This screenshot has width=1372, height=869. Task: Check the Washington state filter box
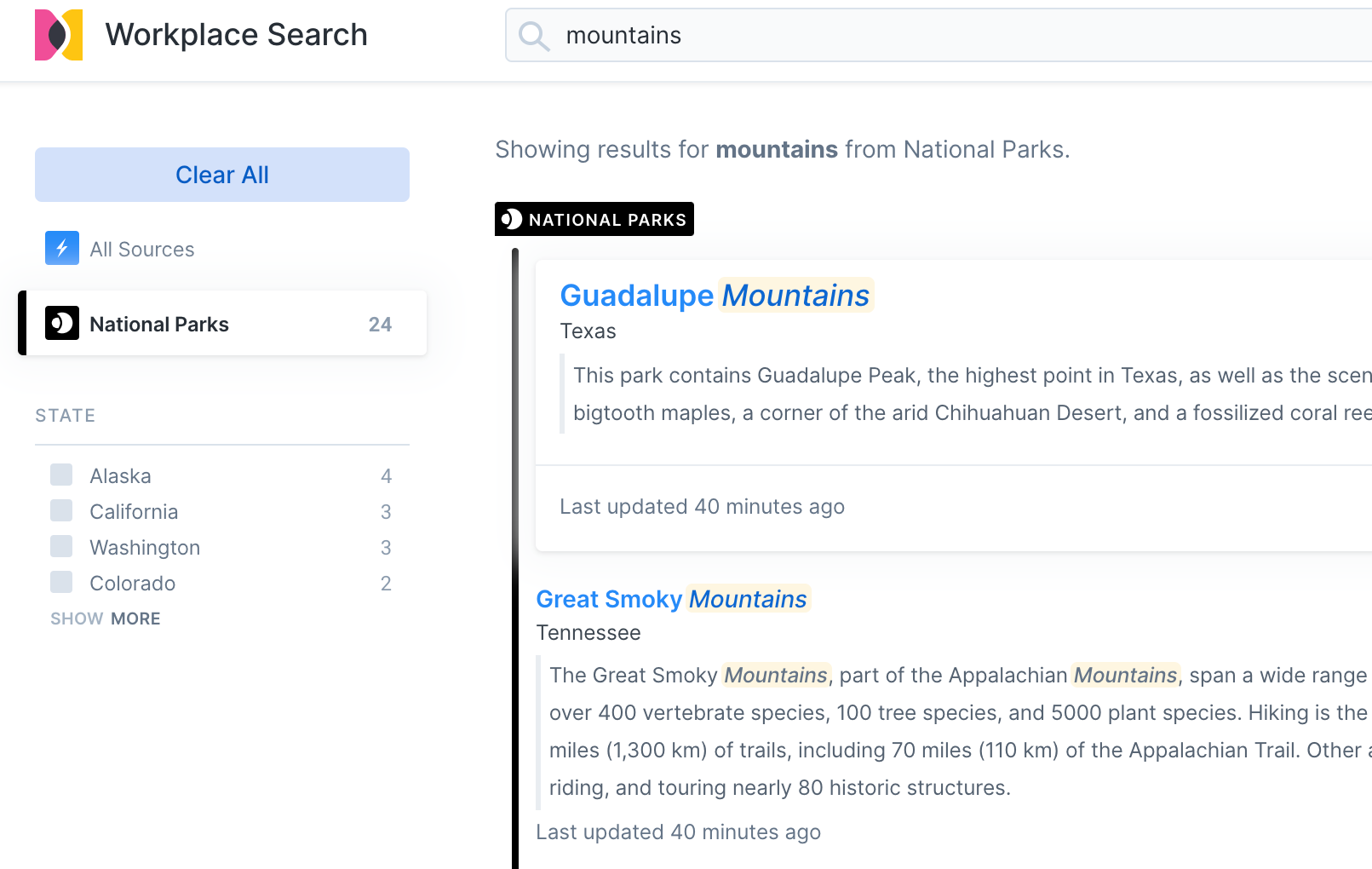coord(61,546)
